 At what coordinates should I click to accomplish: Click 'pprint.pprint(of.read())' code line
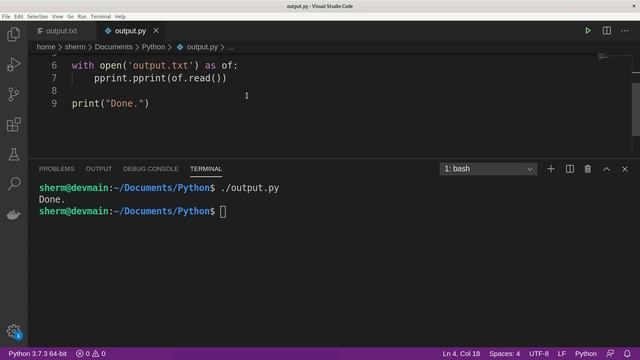click(160, 78)
